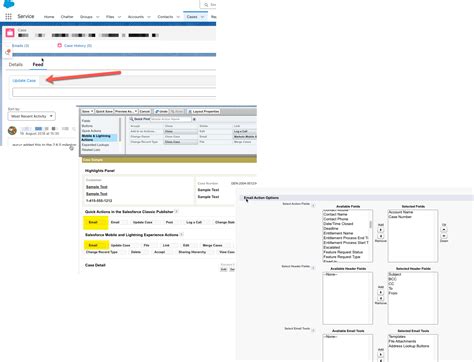Open the Save button dropdown

click(92, 111)
